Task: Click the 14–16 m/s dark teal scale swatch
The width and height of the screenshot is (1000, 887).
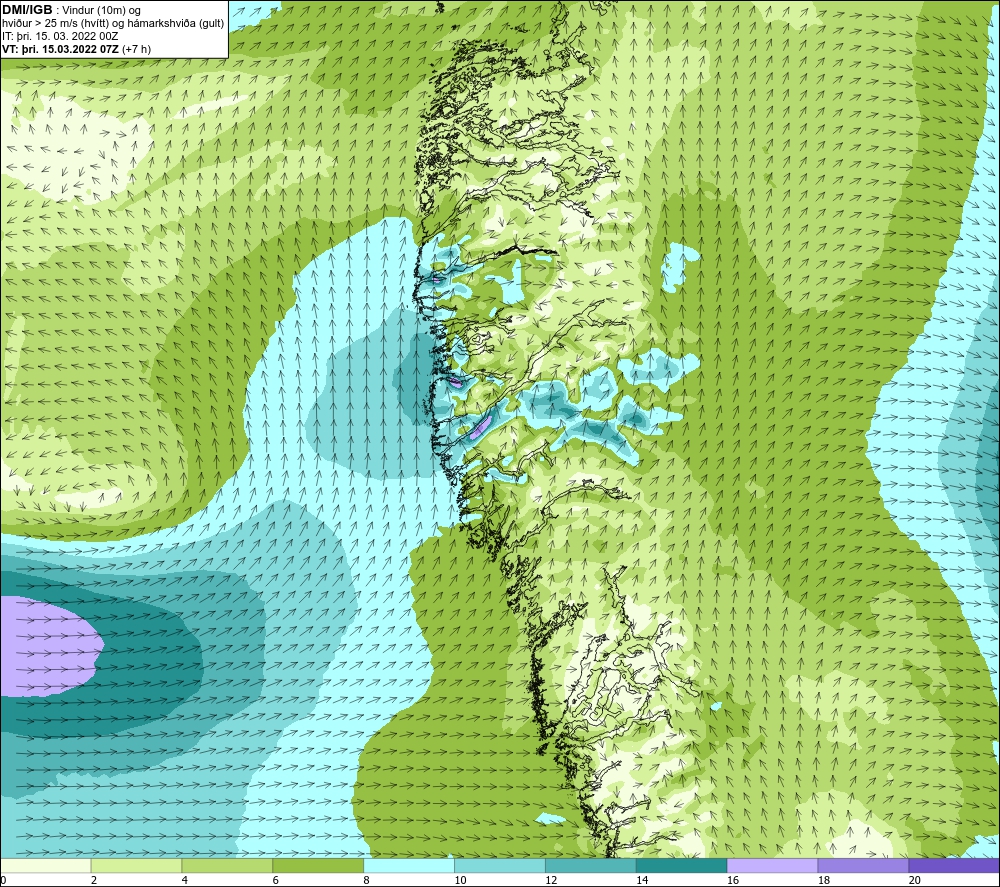Action: [x=682, y=865]
